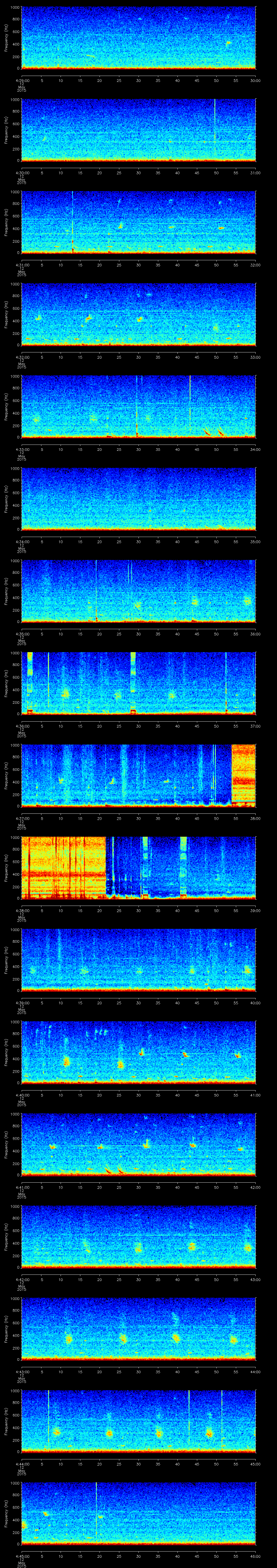Select the spectrogram plot beginning at 4:31:00

[x=138, y=222]
